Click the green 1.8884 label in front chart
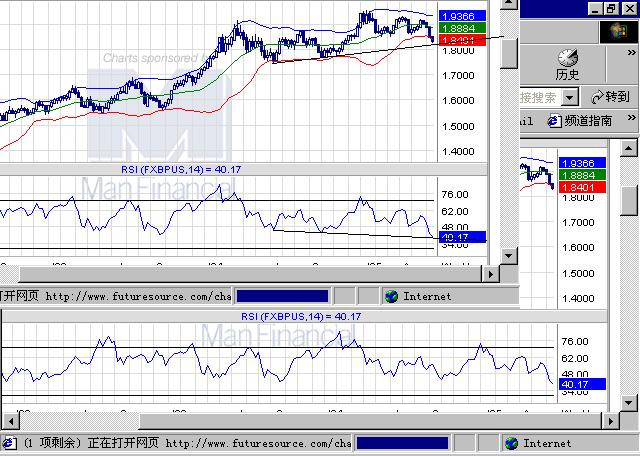The image size is (640, 456). (462, 28)
